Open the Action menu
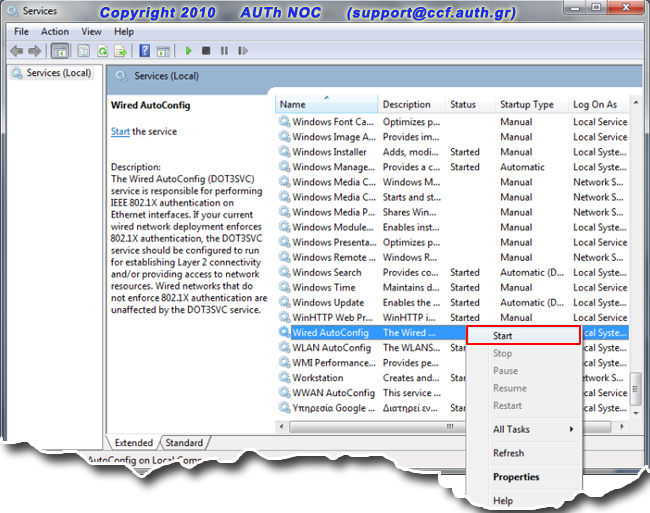The image size is (650, 513). pos(55,31)
